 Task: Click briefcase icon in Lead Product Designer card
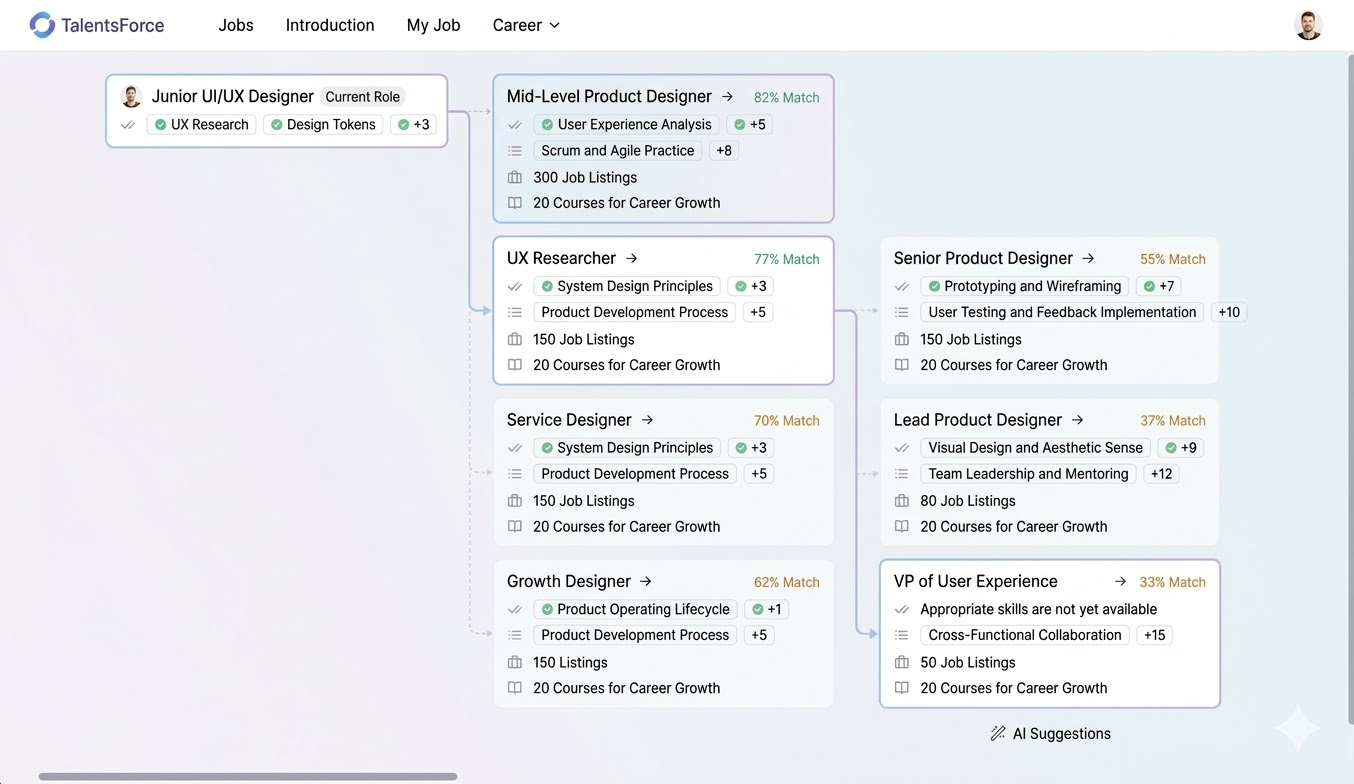pyautogui.click(x=901, y=501)
